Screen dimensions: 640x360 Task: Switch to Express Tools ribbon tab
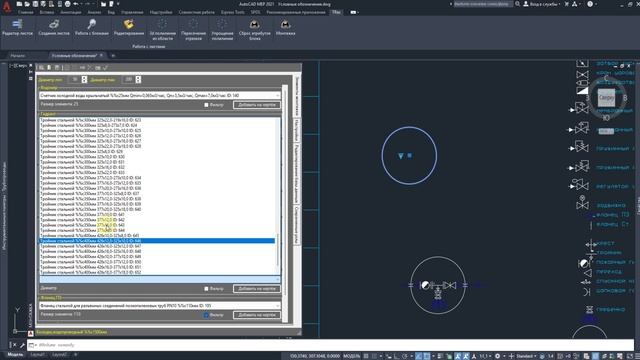[x=233, y=12]
